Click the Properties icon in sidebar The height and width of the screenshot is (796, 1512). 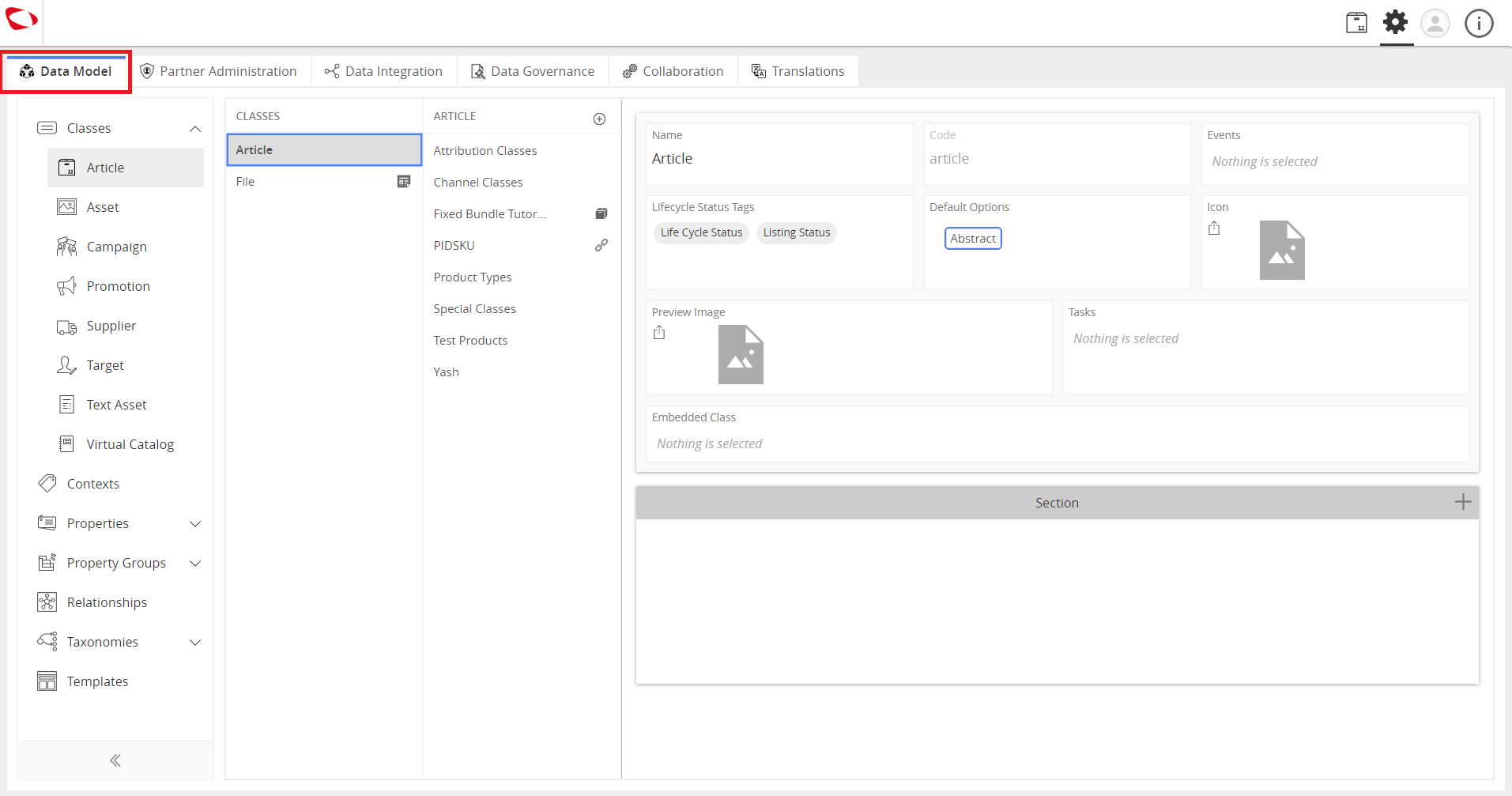pyautogui.click(x=47, y=522)
